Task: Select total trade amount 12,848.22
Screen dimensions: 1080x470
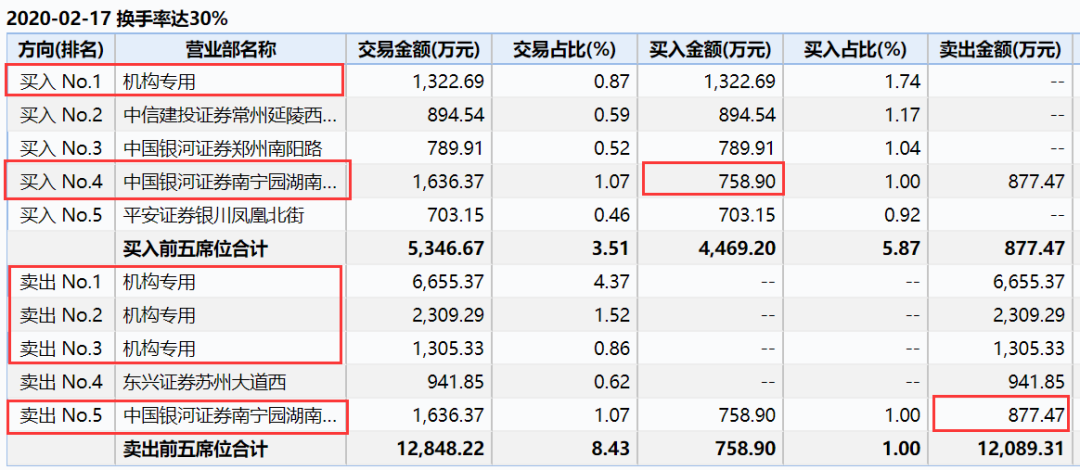Action: (441, 449)
